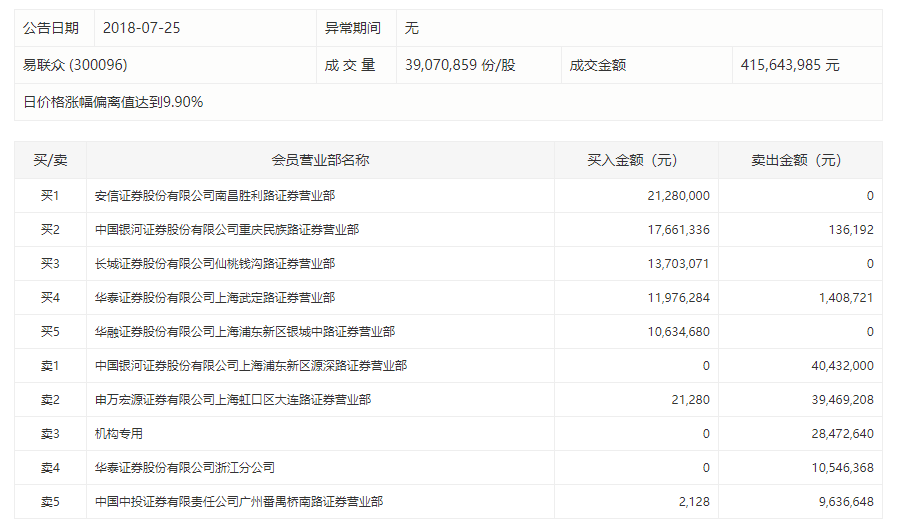Click the 买/卖 column header
The height and width of the screenshot is (527, 899).
(x=50, y=160)
